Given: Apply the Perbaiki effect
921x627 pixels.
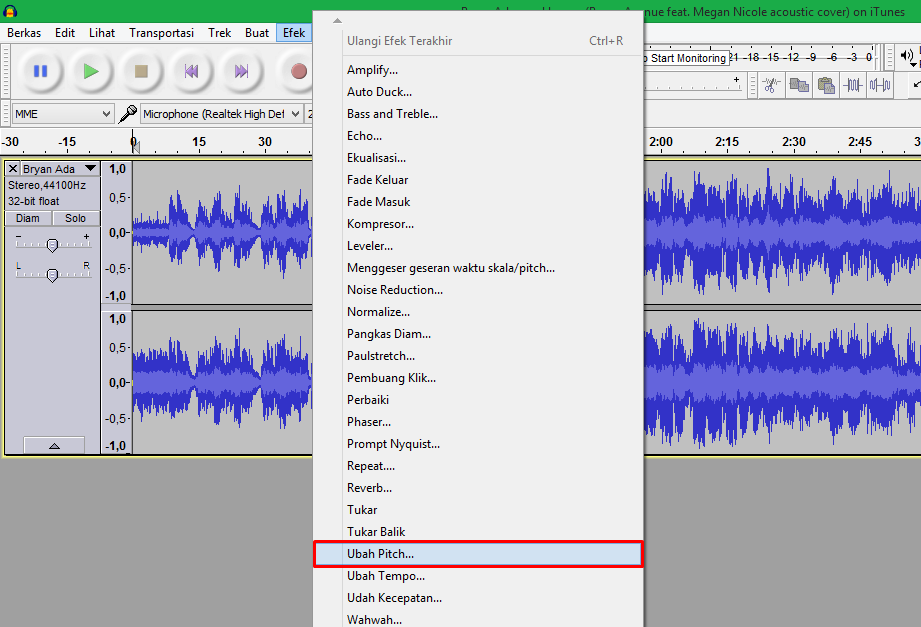Looking at the screenshot, I should click(478, 400).
